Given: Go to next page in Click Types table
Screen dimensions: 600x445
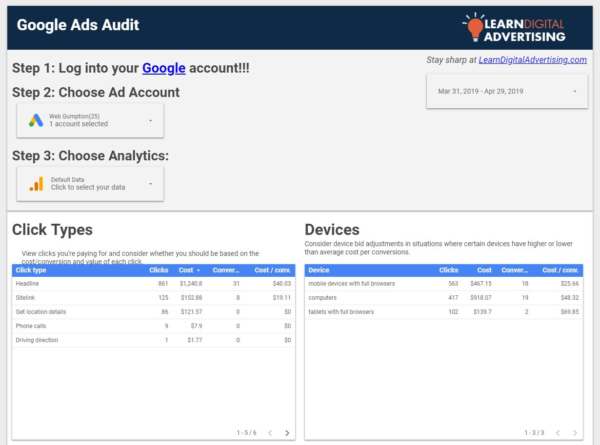Looking at the screenshot, I should coord(287,433).
